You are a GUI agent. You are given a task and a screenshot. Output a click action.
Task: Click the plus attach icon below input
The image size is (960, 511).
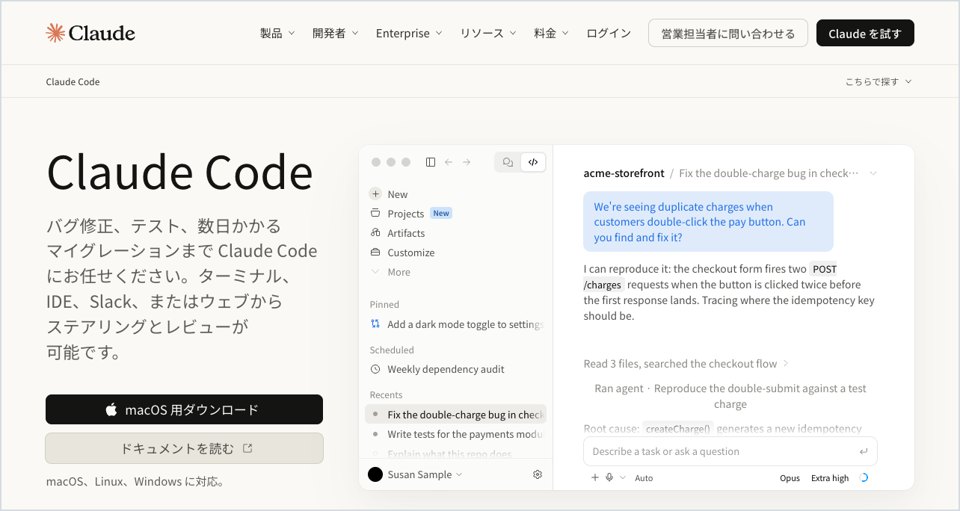[x=594, y=477]
